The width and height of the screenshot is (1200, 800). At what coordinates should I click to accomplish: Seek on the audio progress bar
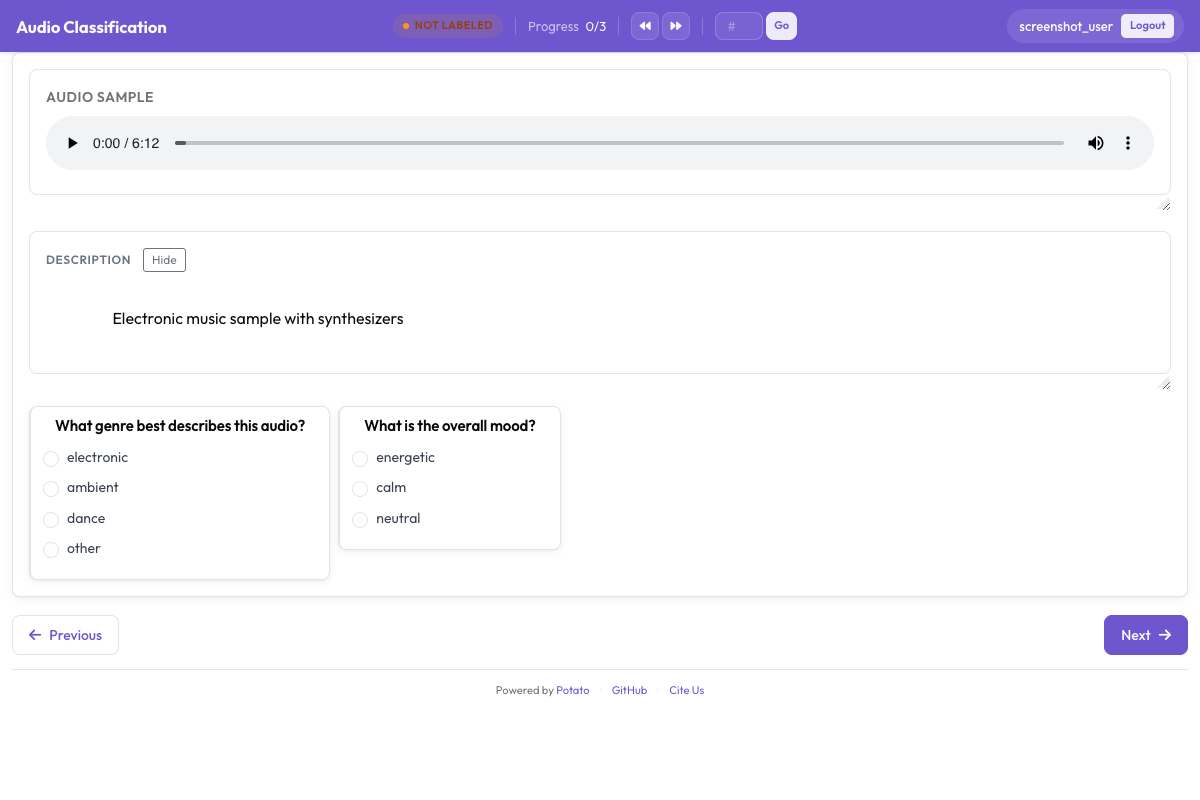coord(620,143)
